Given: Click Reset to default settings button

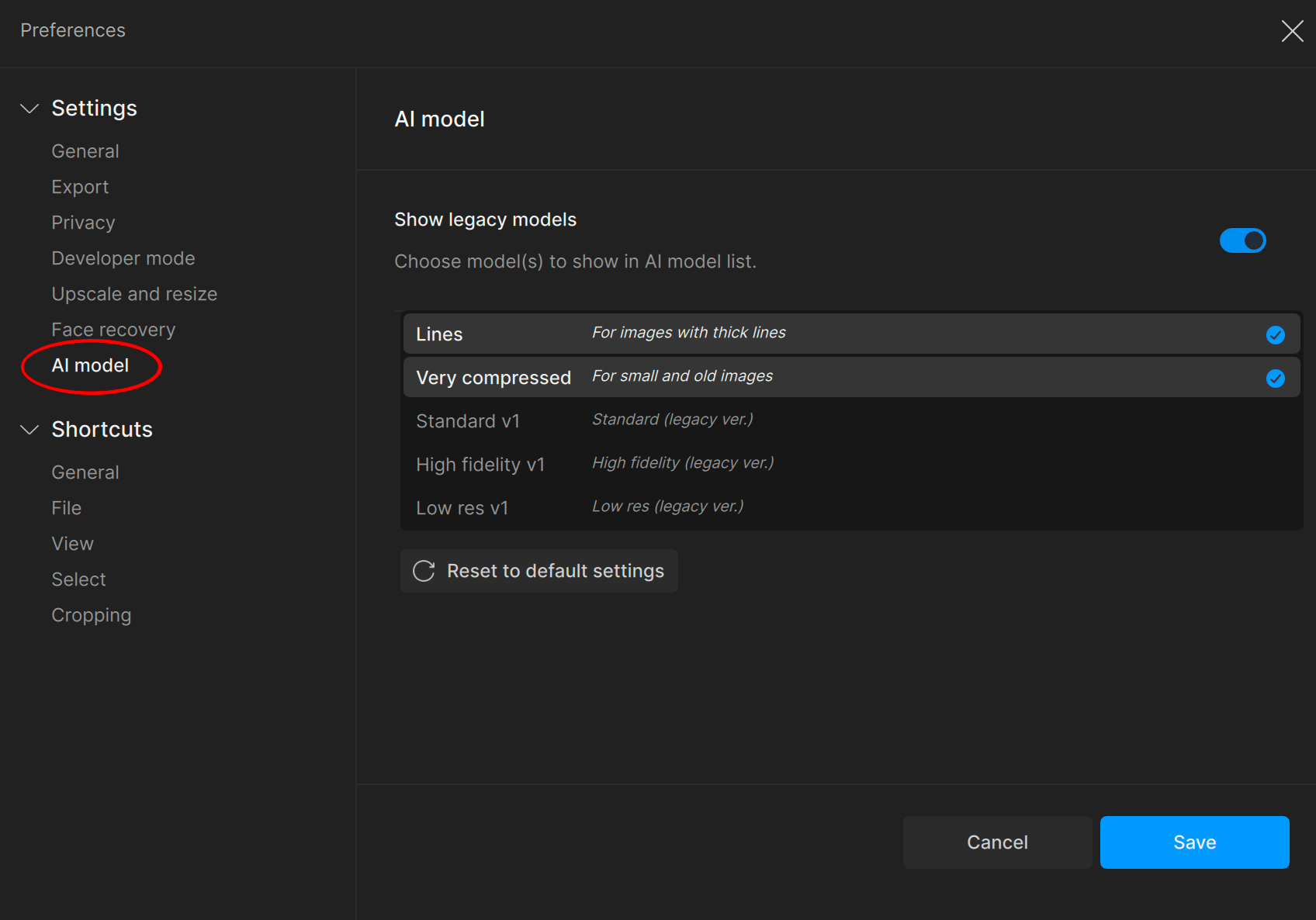Looking at the screenshot, I should (x=539, y=571).
